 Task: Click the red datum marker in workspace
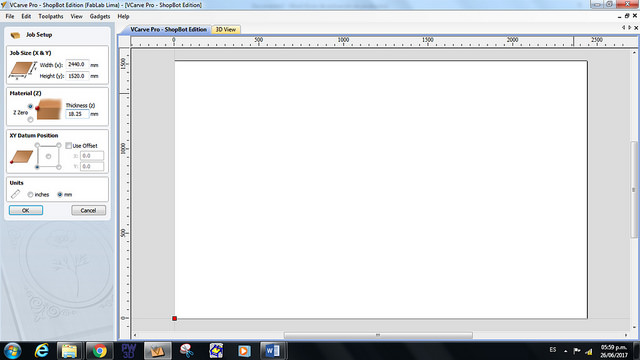(174, 318)
